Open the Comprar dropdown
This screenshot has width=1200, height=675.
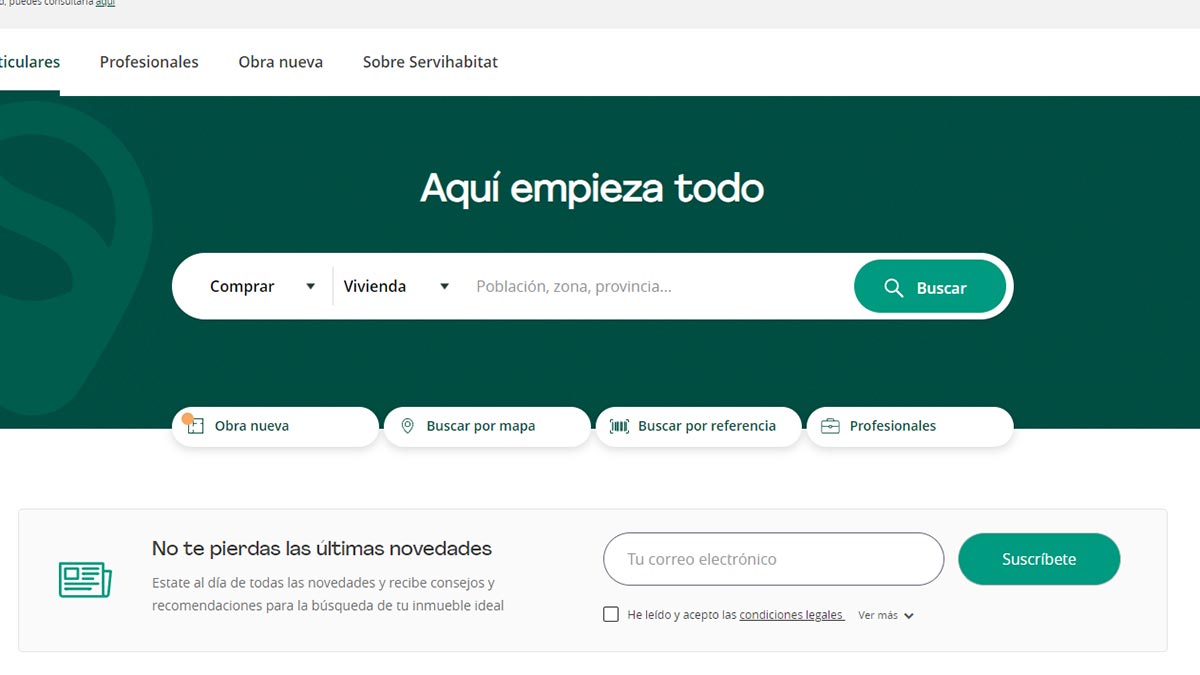point(259,286)
